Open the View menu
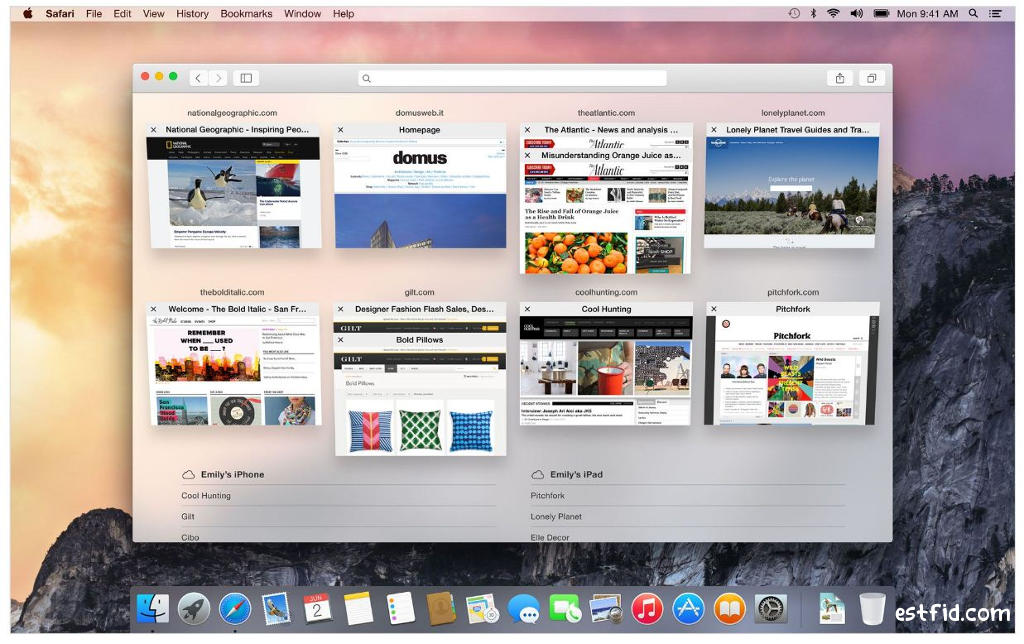 [x=153, y=13]
